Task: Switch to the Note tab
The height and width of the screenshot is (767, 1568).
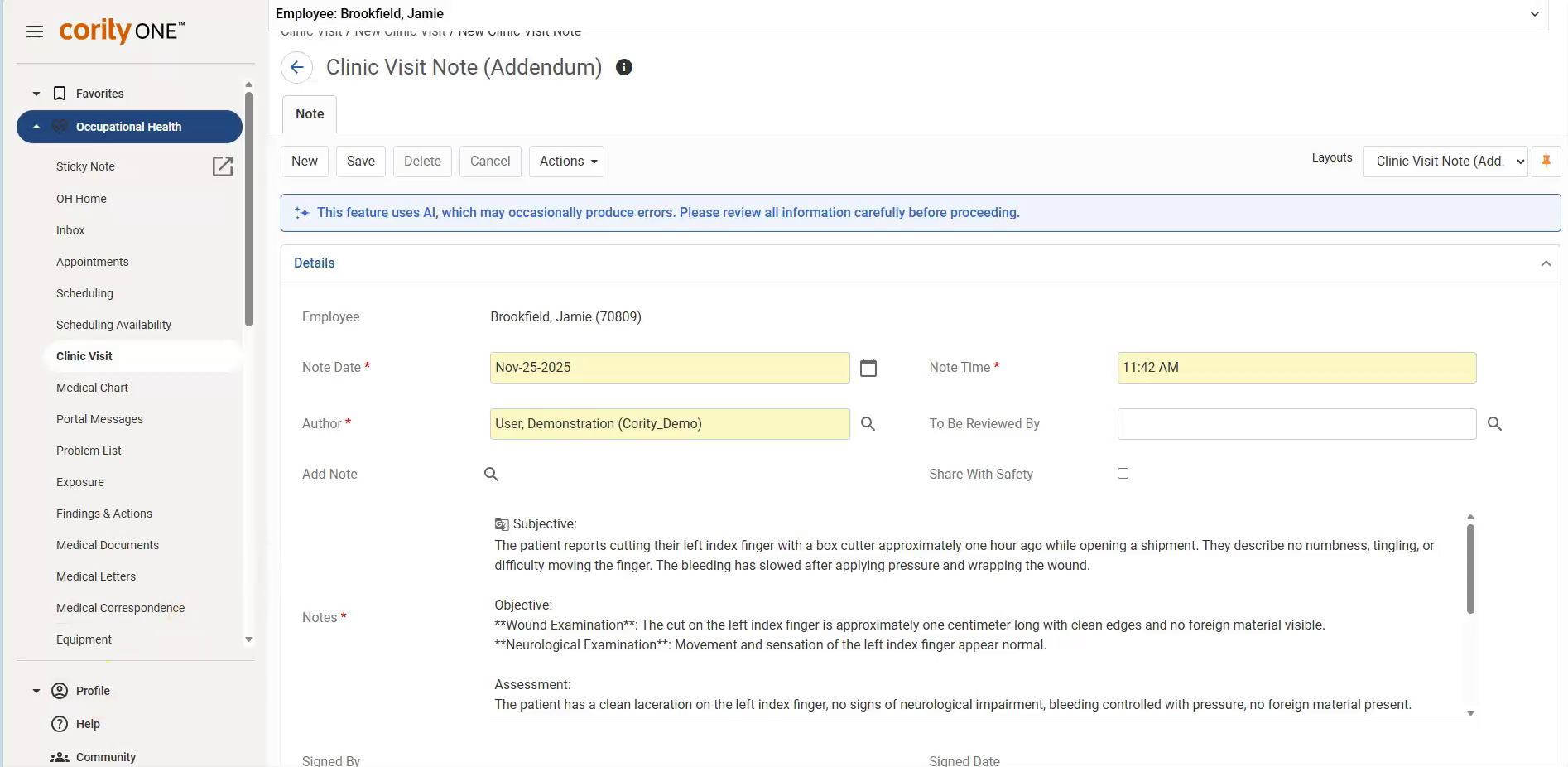Action: click(x=309, y=113)
